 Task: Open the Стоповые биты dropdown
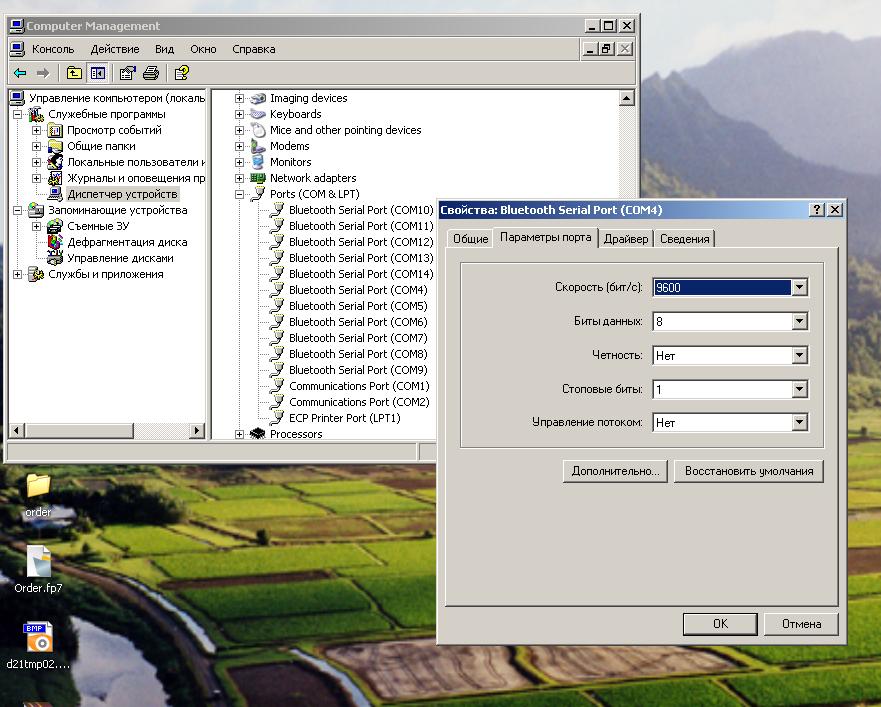tap(799, 389)
